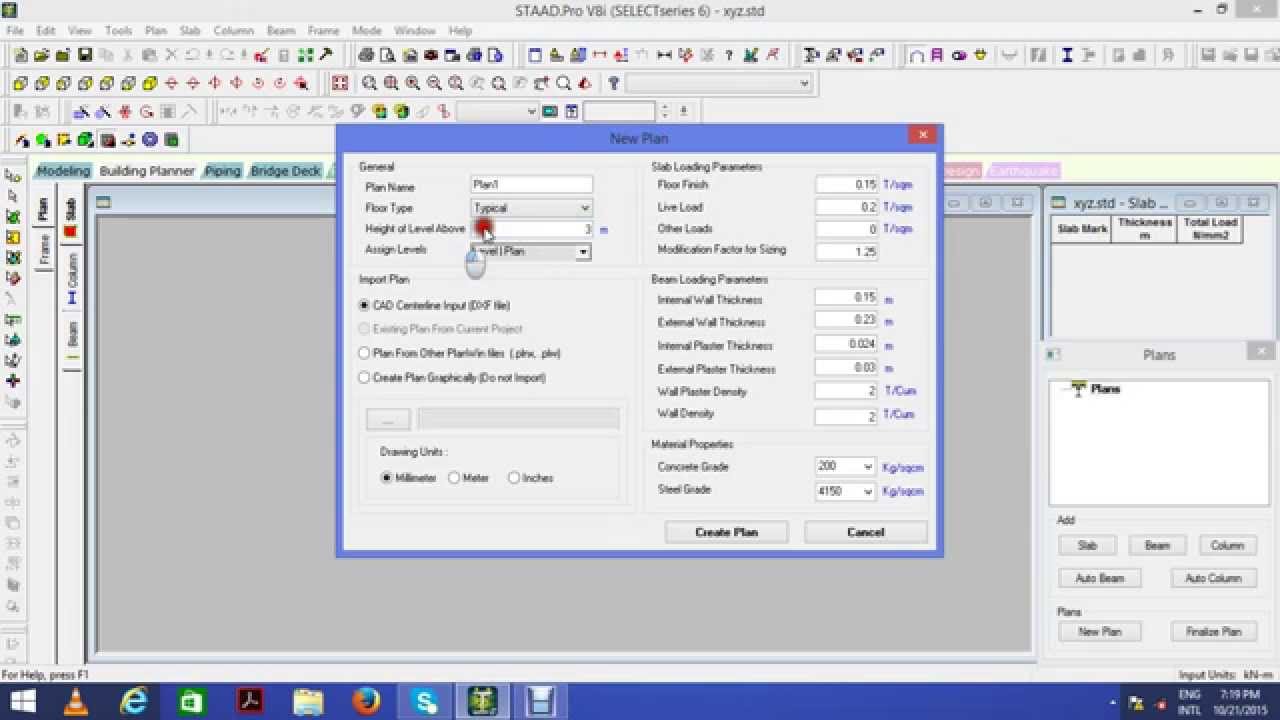The image size is (1280, 720).
Task: Click the Print Preview icon
Action: 386,55
